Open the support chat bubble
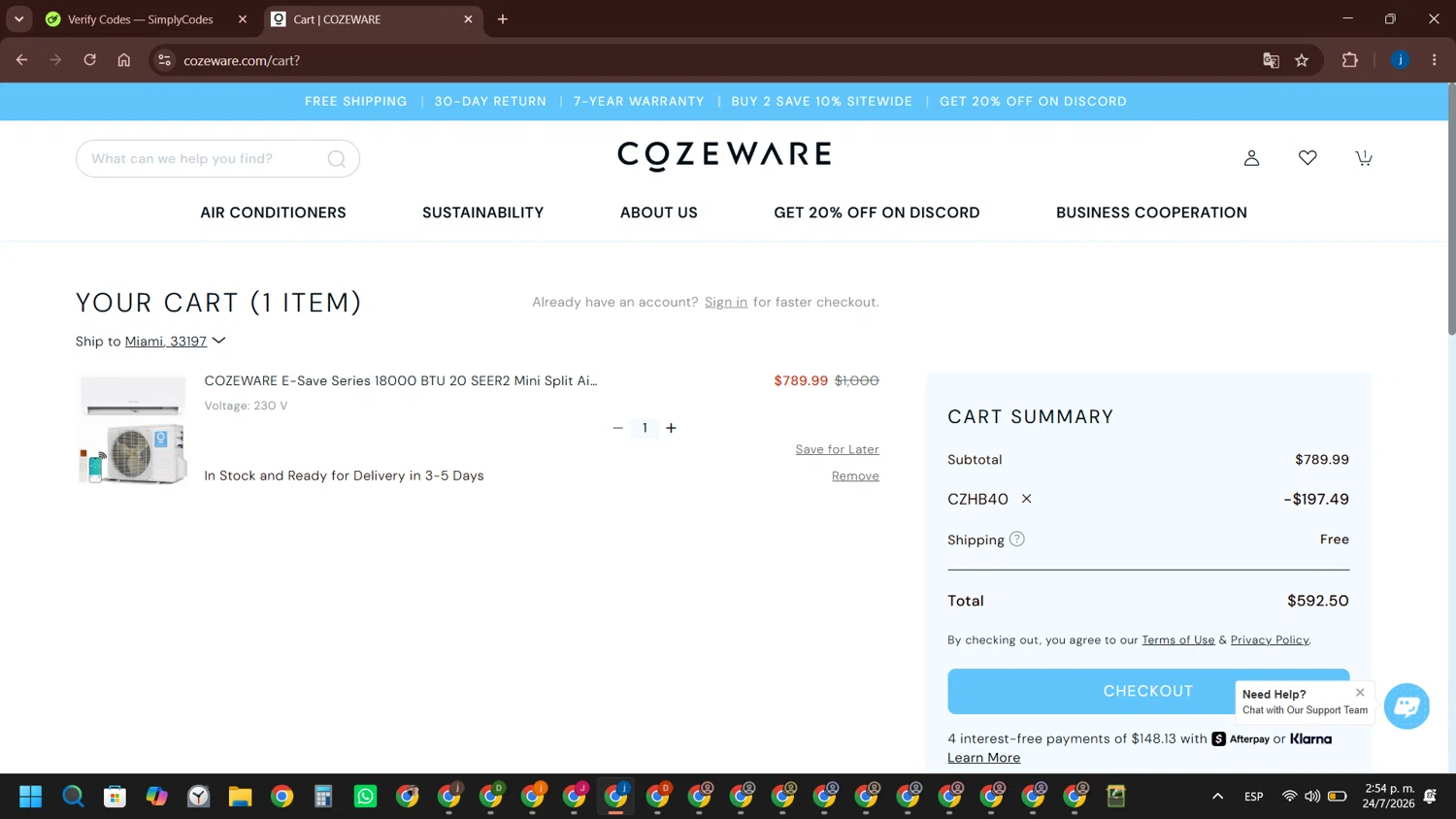This screenshot has height=819, width=1456. (x=1406, y=706)
